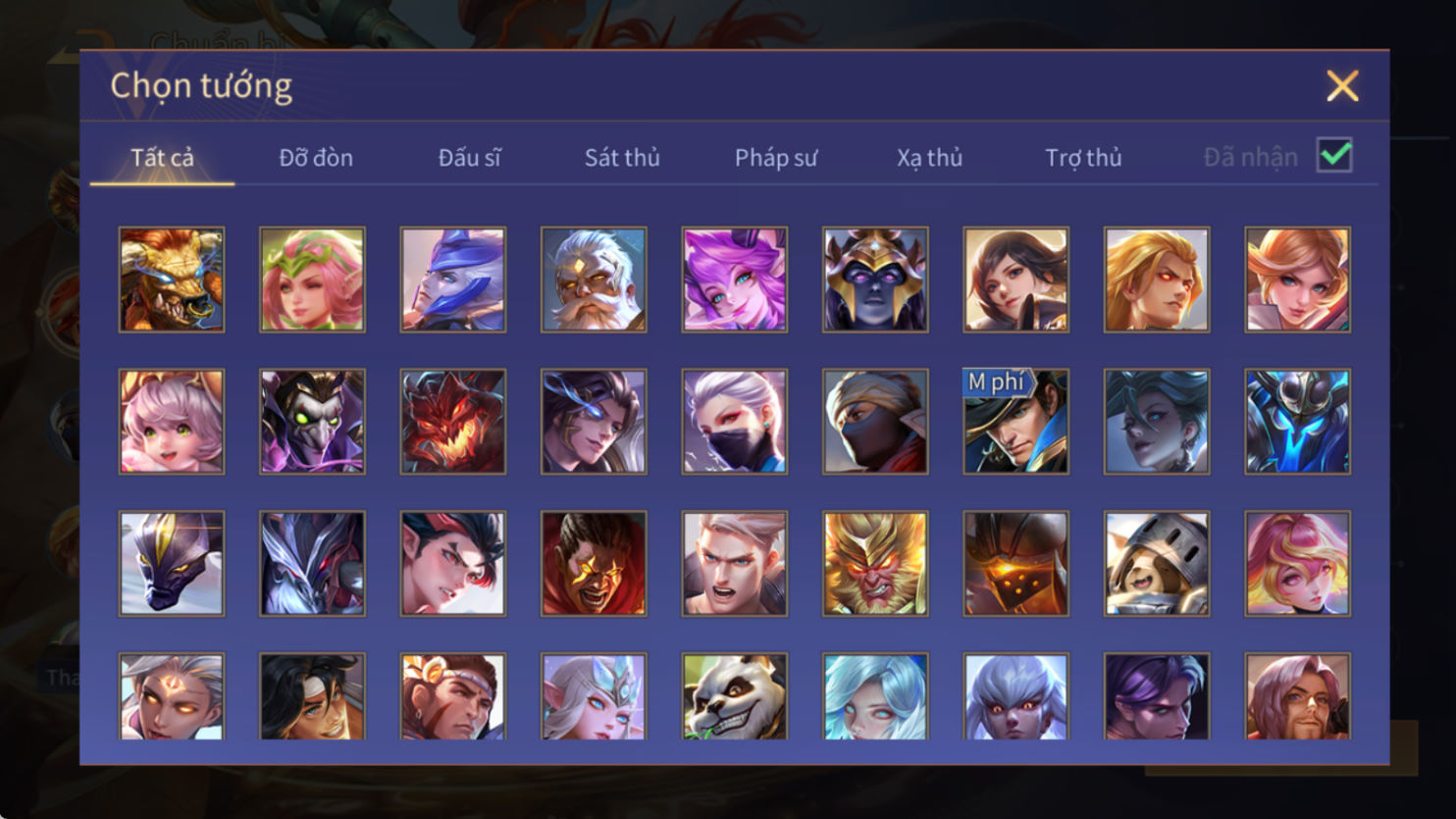Image resolution: width=1456 pixels, height=819 pixels.
Task: Pick the purple-haired girl with horns
Action: tap(734, 280)
